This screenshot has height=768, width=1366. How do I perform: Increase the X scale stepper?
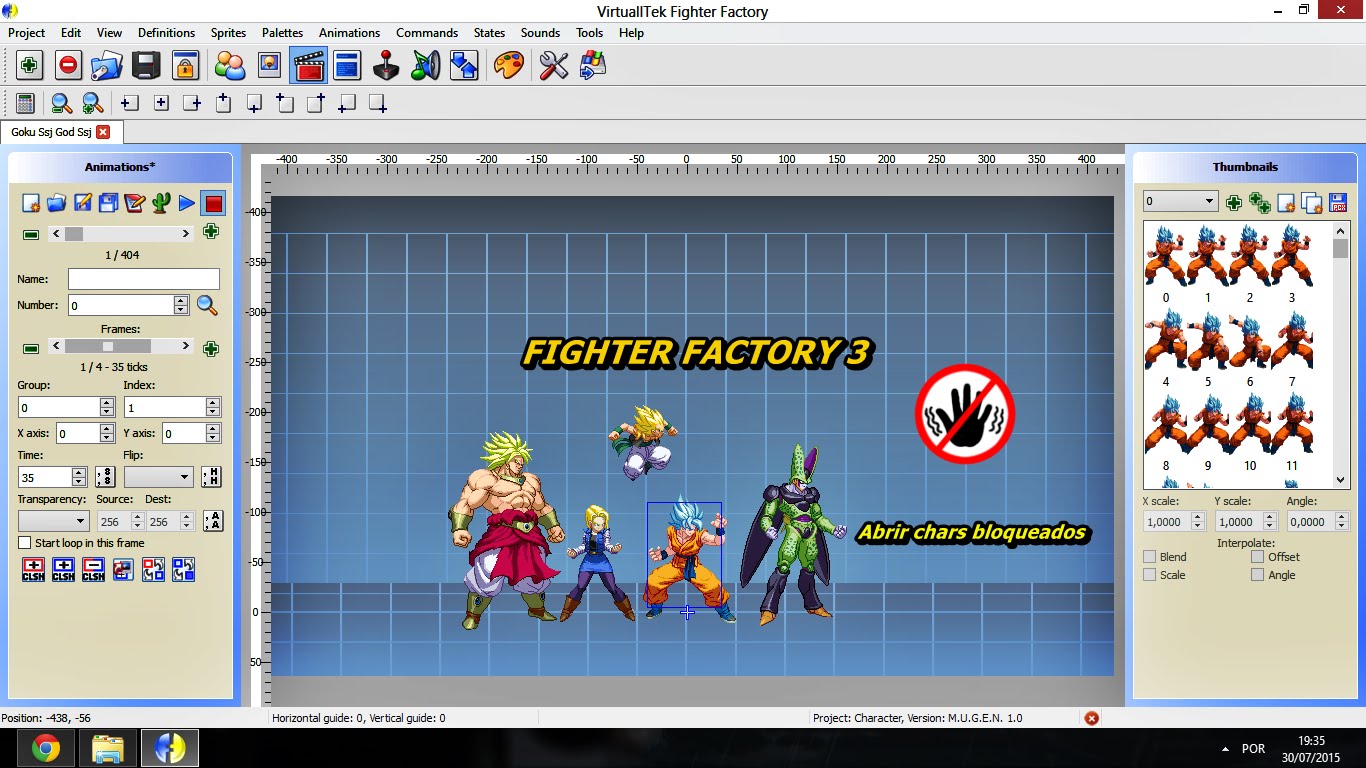click(1198, 517)
